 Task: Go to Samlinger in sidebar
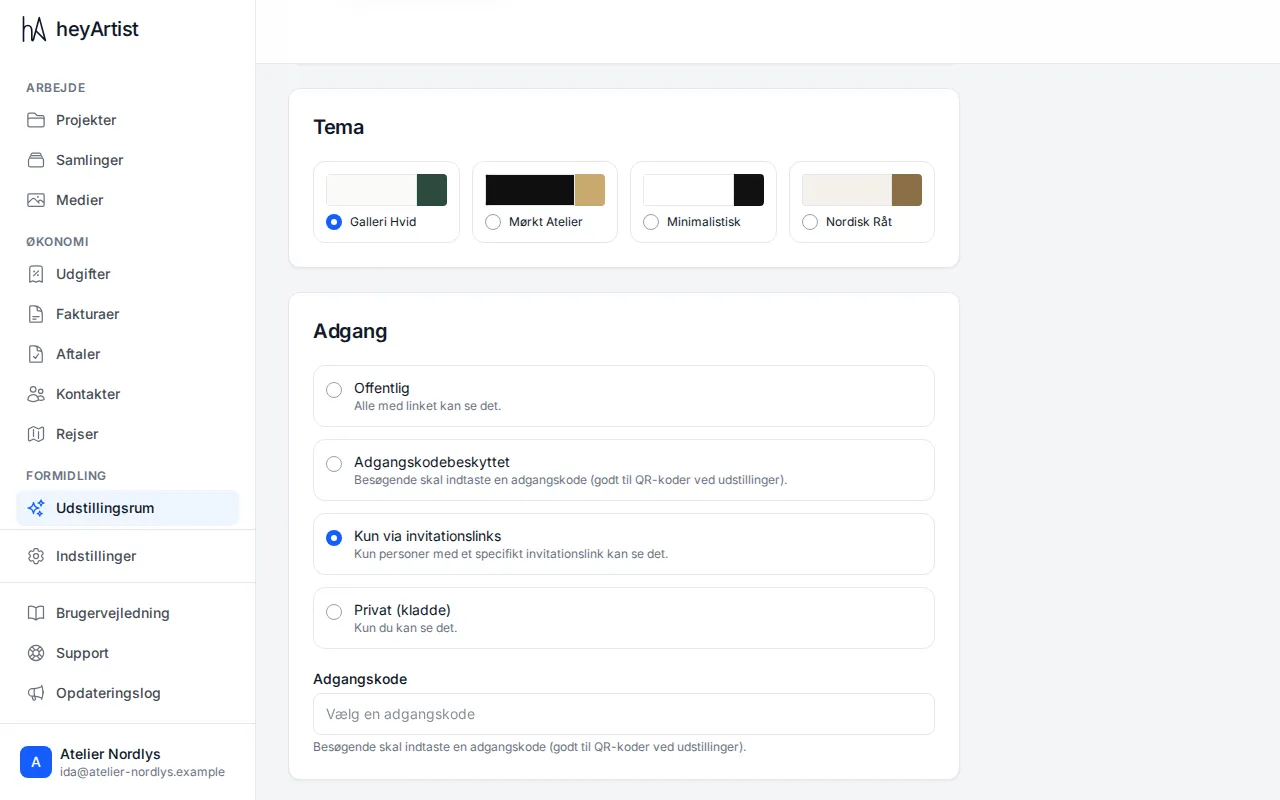128,160
